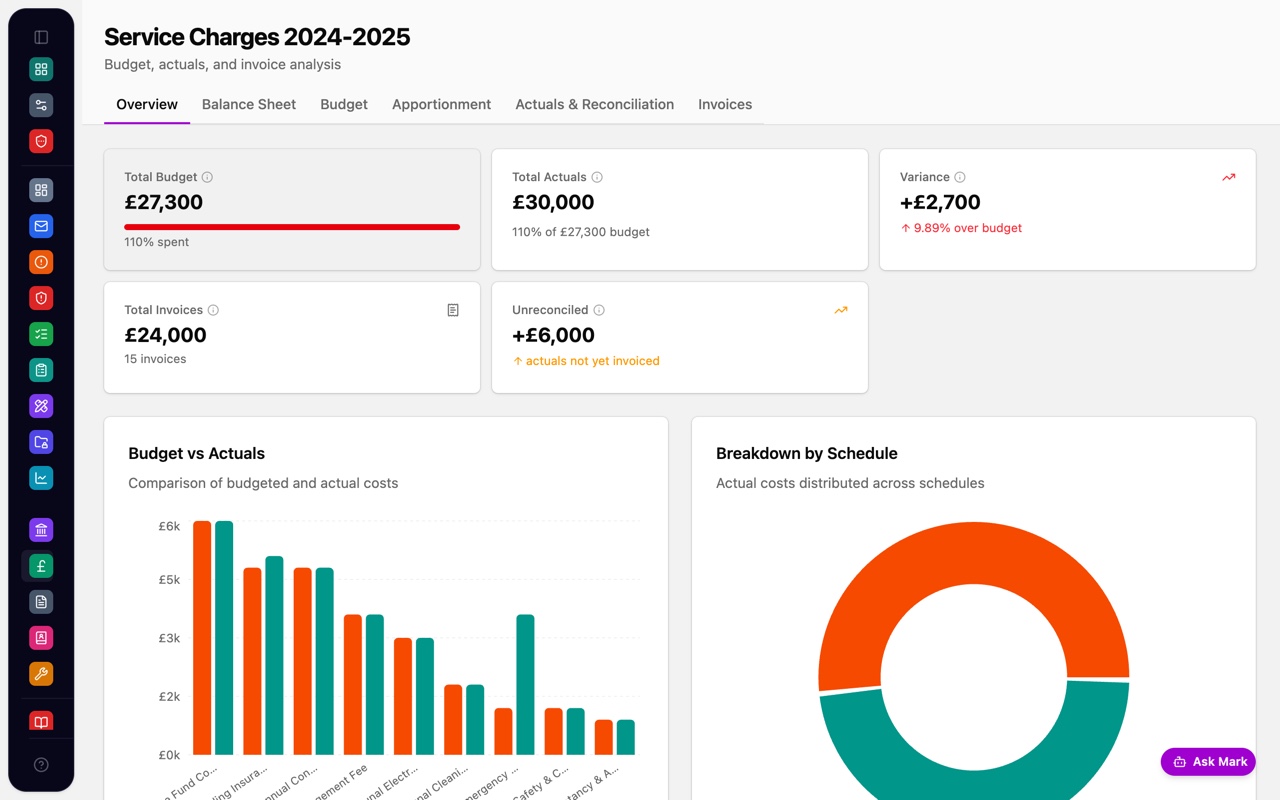Collapse the sidebar with the panel icon
The width and height of the screenshot is (1280, 800).
click(41, 37)
